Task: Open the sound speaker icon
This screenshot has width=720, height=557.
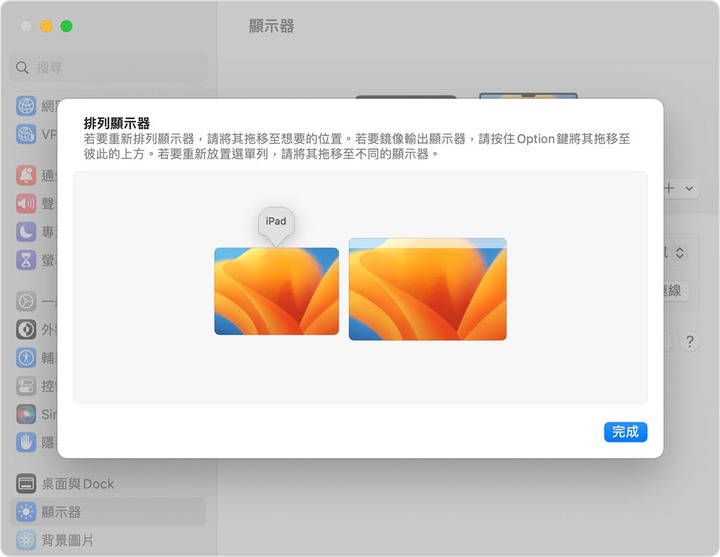Action: tap(26, 203)
